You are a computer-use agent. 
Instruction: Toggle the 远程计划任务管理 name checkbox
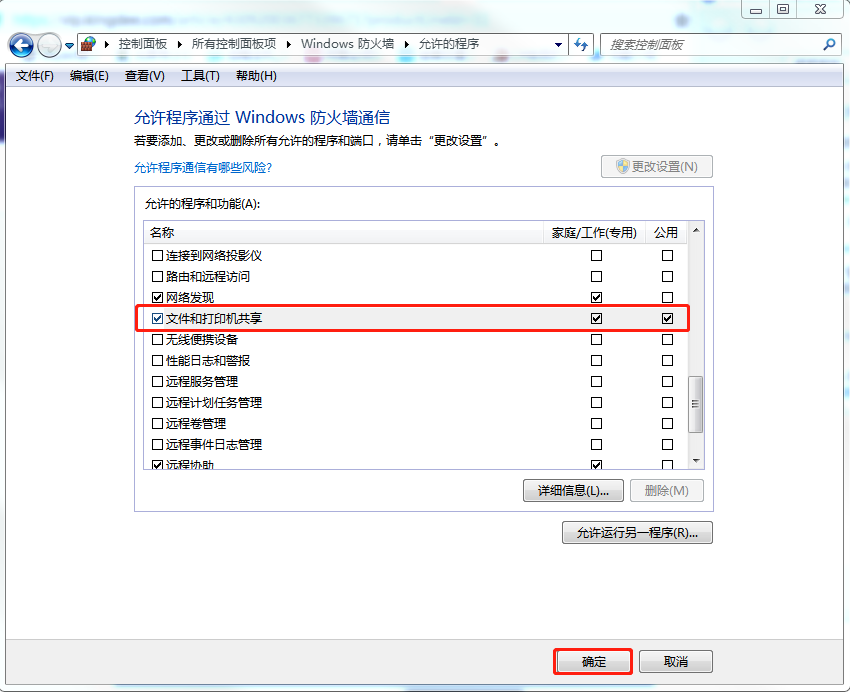coord(157,403)
